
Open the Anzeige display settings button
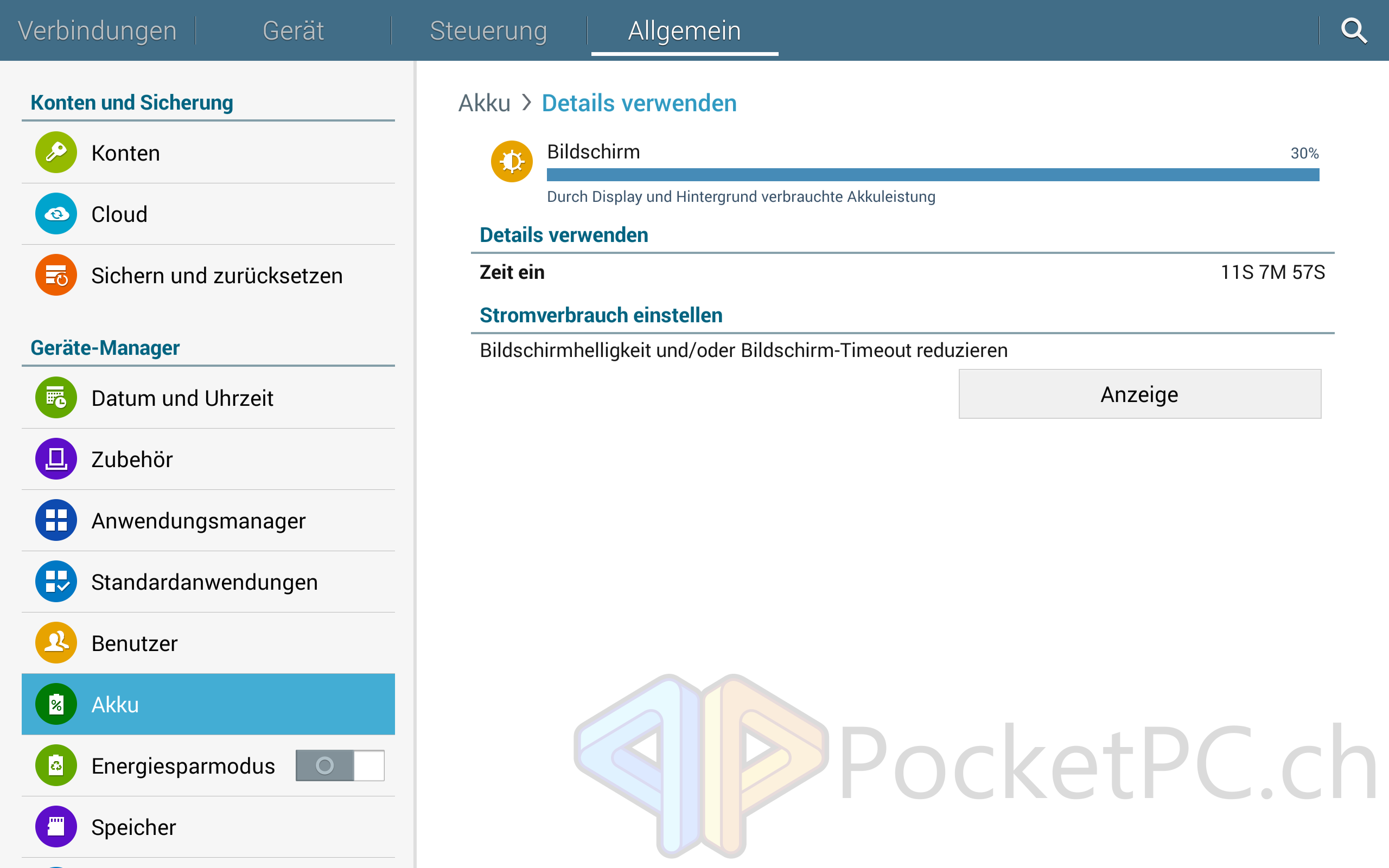click(1140, 394)
